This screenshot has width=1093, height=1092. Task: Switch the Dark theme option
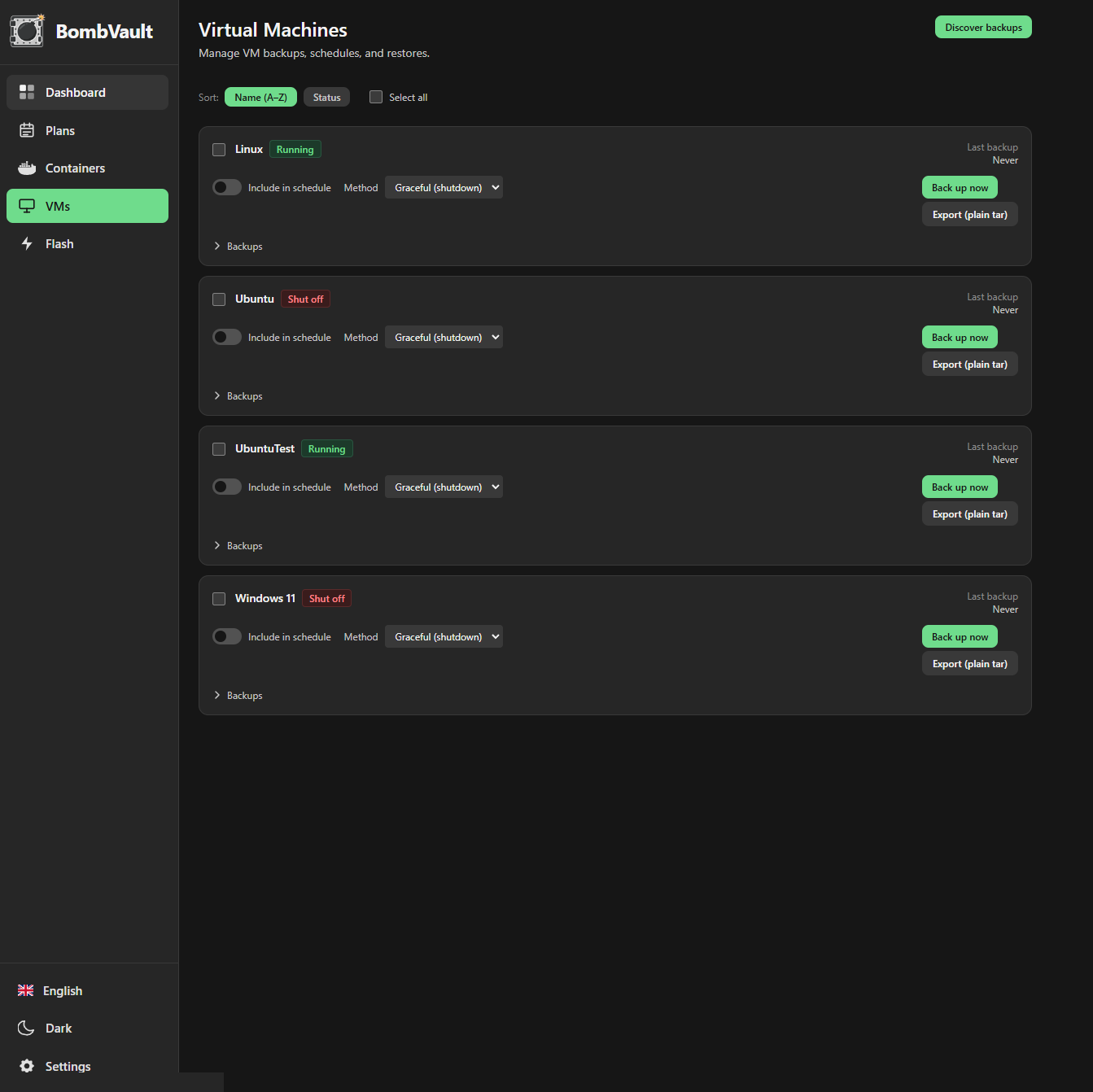click(87, 1028)
